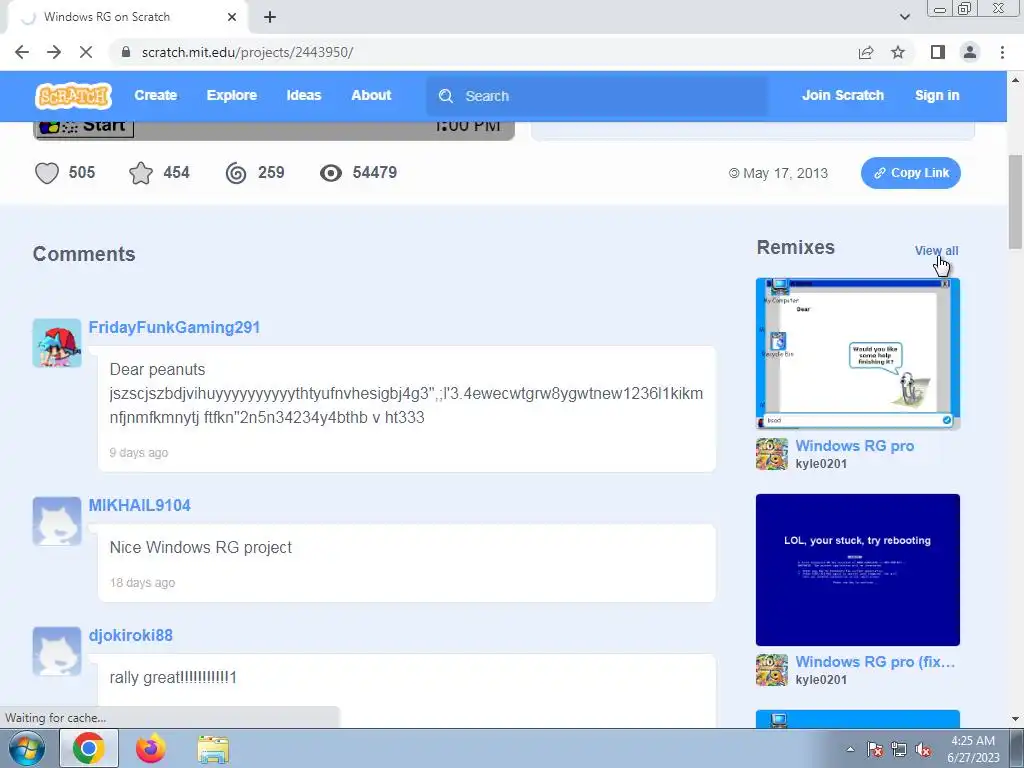Open the blue screen remix thumbnail
Screen dimensions: 1024x768
pos(857,570)
